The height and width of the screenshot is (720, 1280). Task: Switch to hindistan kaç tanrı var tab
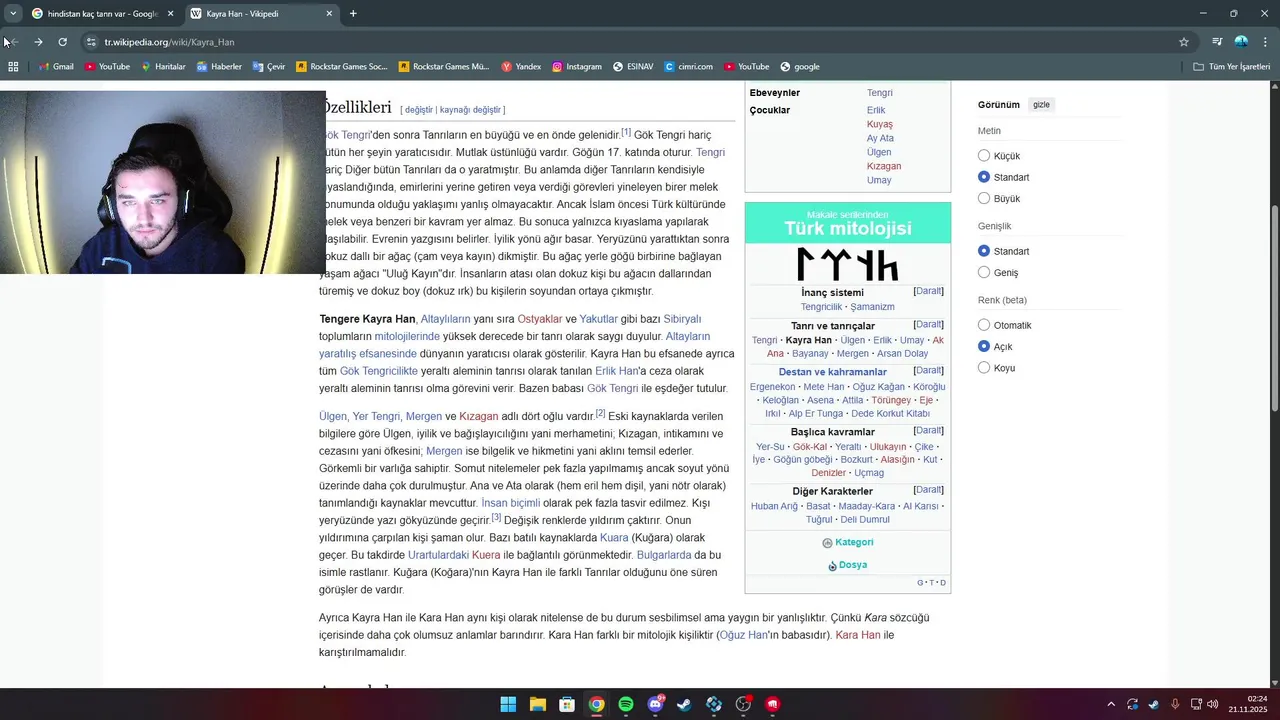click(x=102, y=14)
